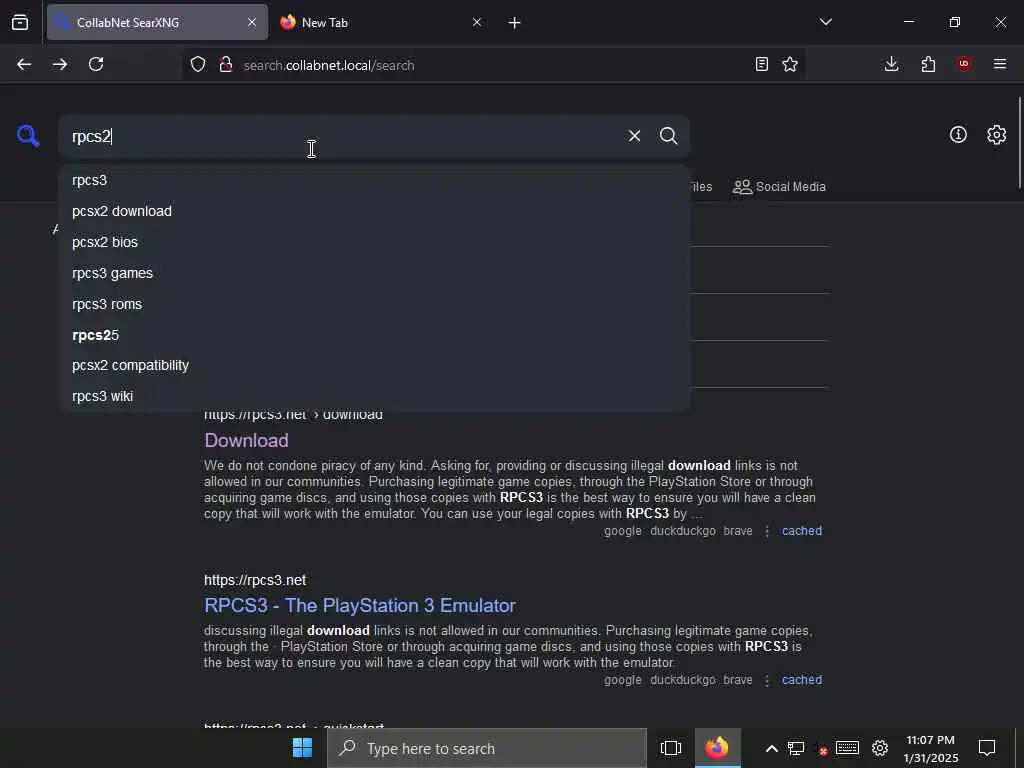Choose the pcsx2 download suggestion
Image resolution: width=1024 pixels, height=768 pixels.
[374, 211]
